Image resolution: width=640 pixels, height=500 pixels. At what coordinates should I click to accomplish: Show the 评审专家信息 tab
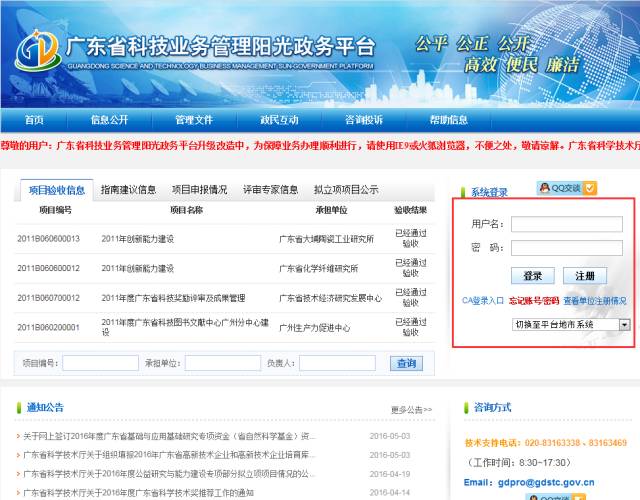(x=270, y=189)
